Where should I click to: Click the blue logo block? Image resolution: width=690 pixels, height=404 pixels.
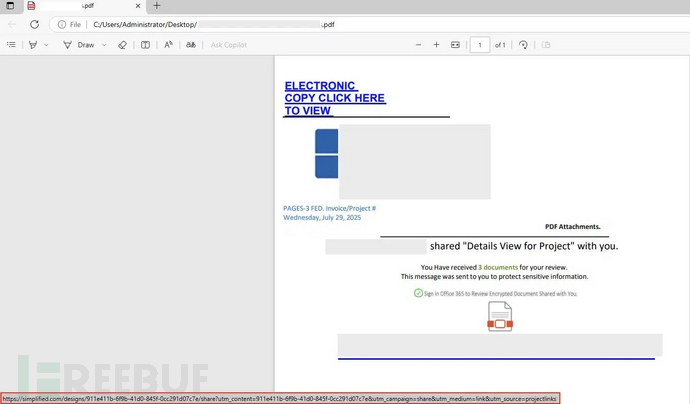327,154
